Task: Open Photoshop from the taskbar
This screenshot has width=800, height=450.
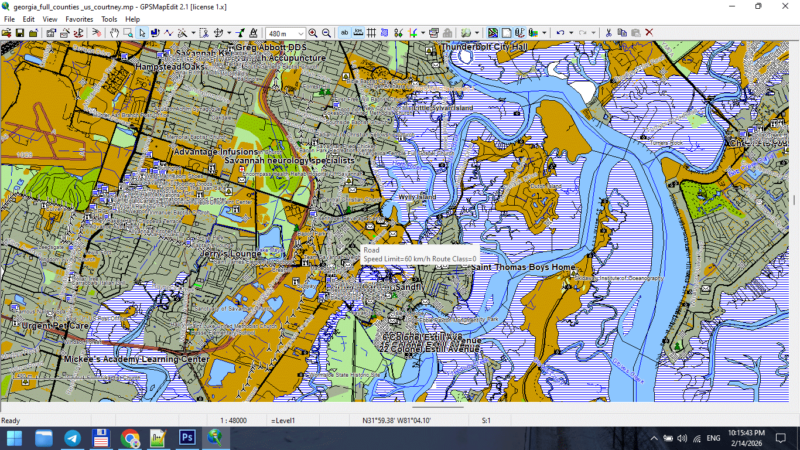Action: tap(187, 438)
